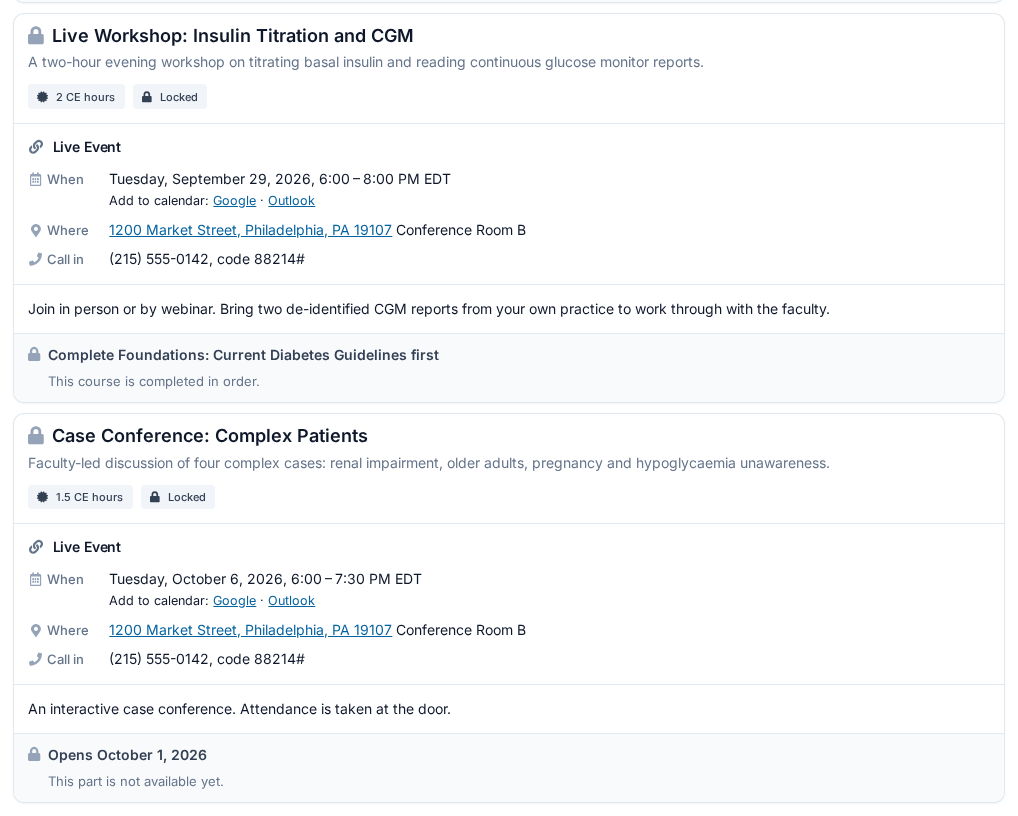Click the Opens October 1, 2026 notice
Screen dimensions: 1018x816
click(x=127, y=755)
